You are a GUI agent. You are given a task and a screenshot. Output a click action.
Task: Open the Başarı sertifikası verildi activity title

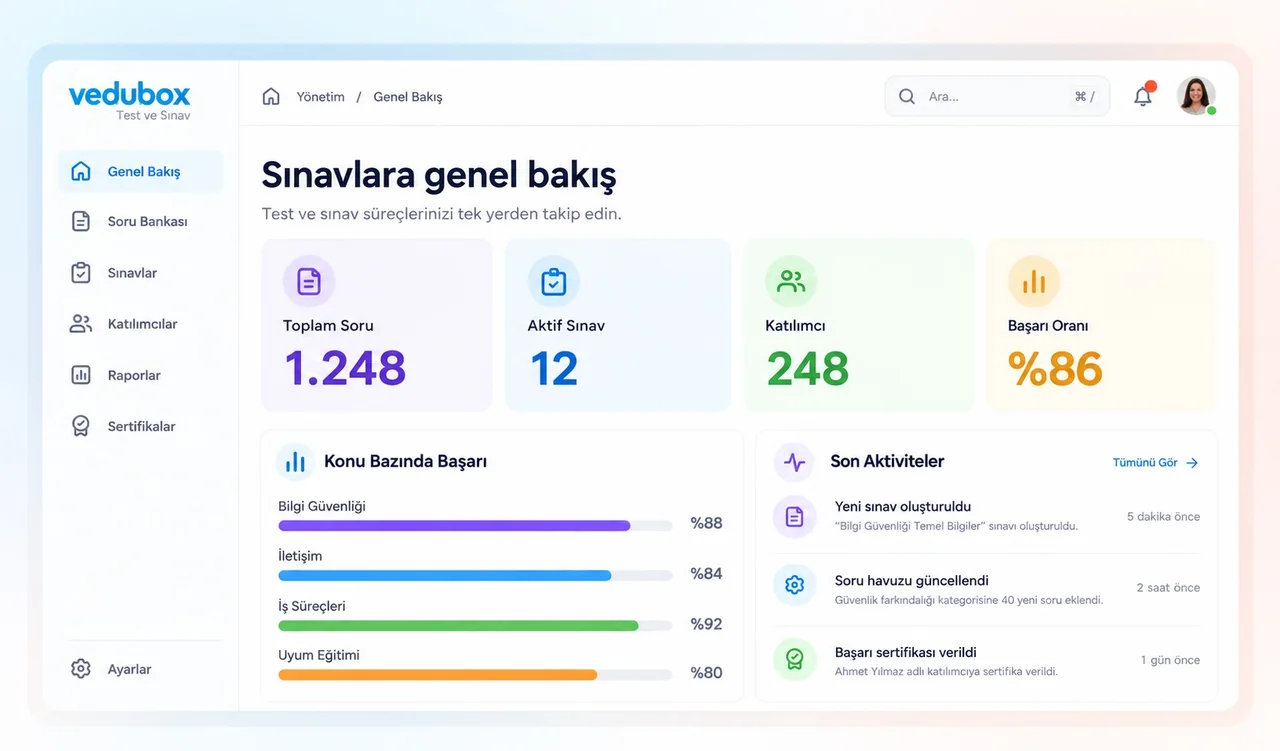tap(906, 653)
